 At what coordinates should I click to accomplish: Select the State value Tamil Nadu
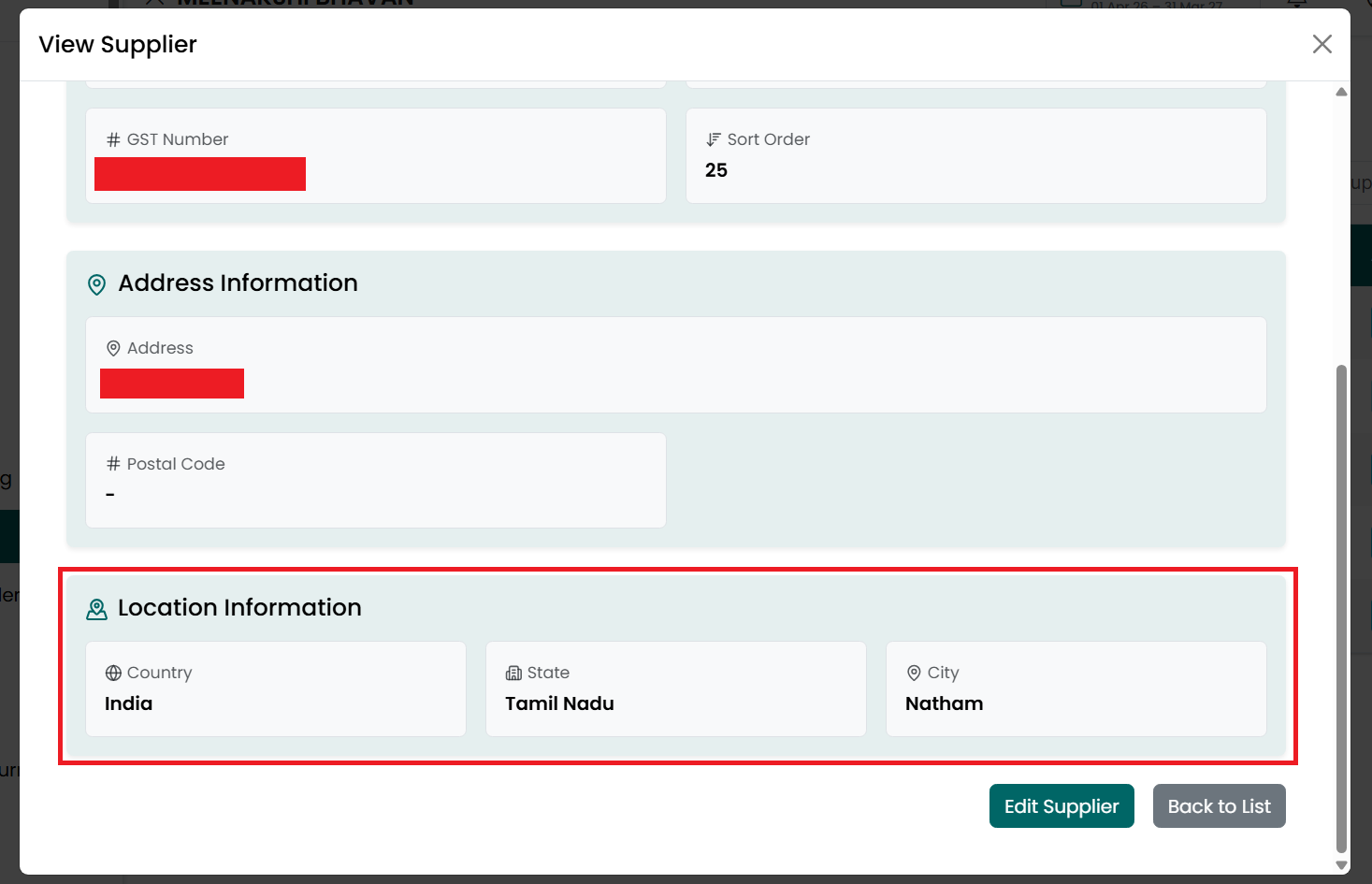[x=559, y=703]
